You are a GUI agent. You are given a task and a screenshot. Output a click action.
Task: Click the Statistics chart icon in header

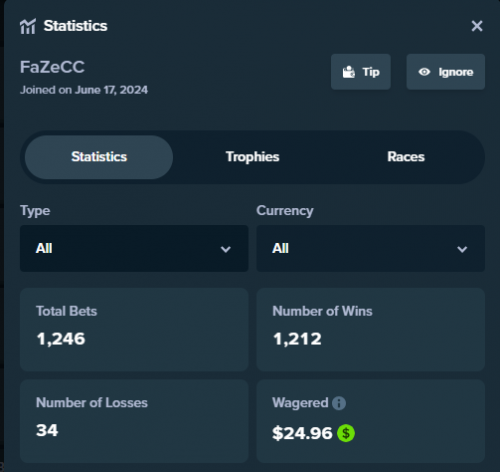28,26
